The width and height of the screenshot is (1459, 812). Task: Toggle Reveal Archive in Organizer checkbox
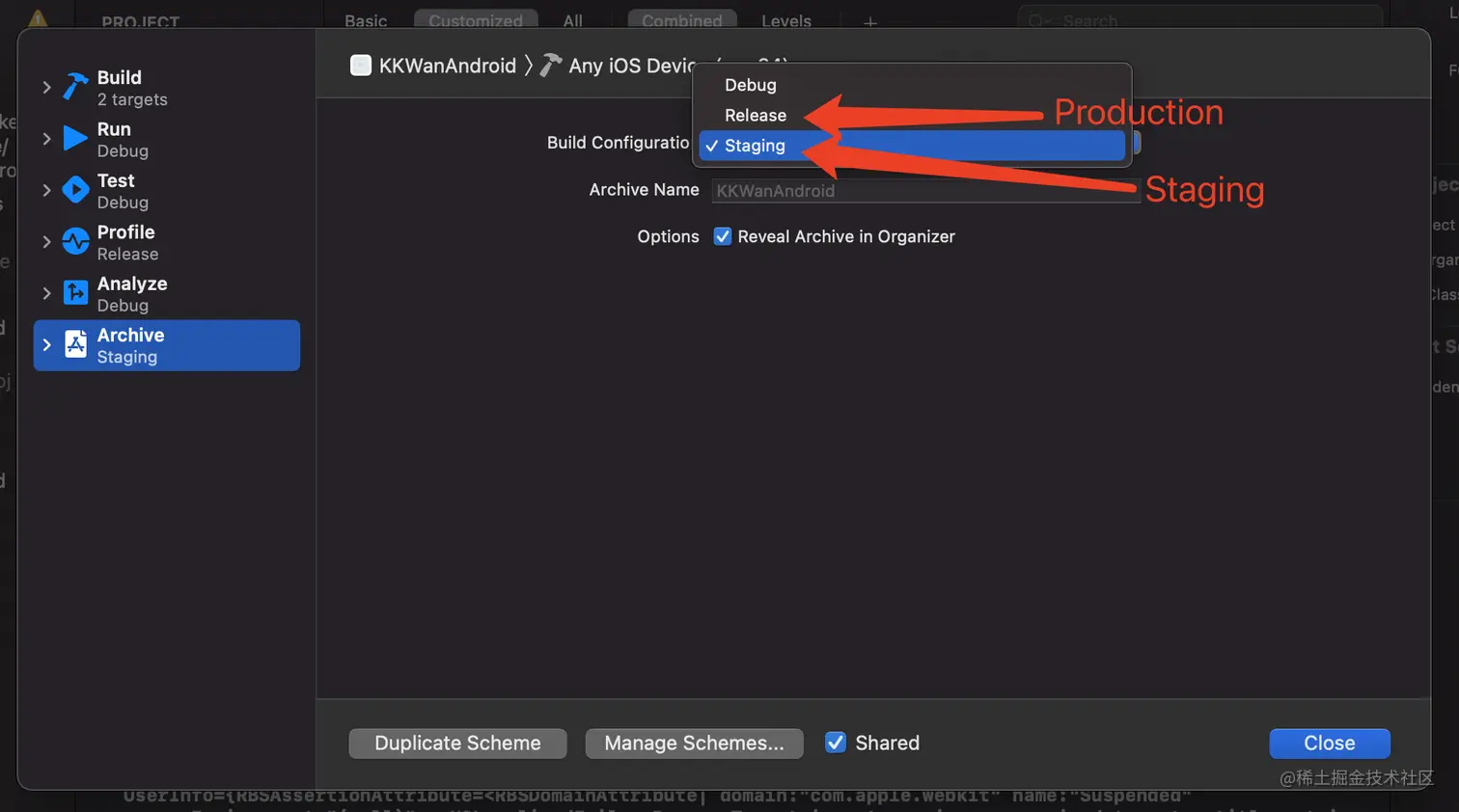[722, 236]
